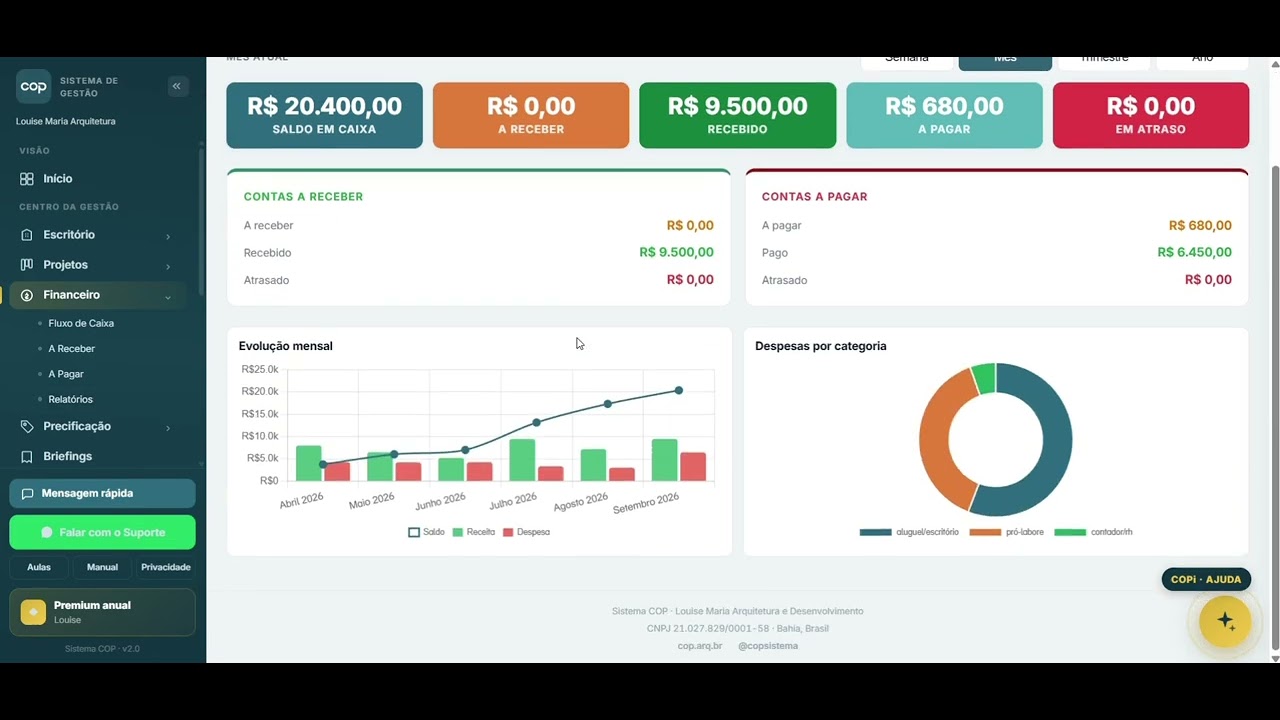Toggle the Receita series in chart legend
This screenshot has width=1280, height=720.
point(474,532)
